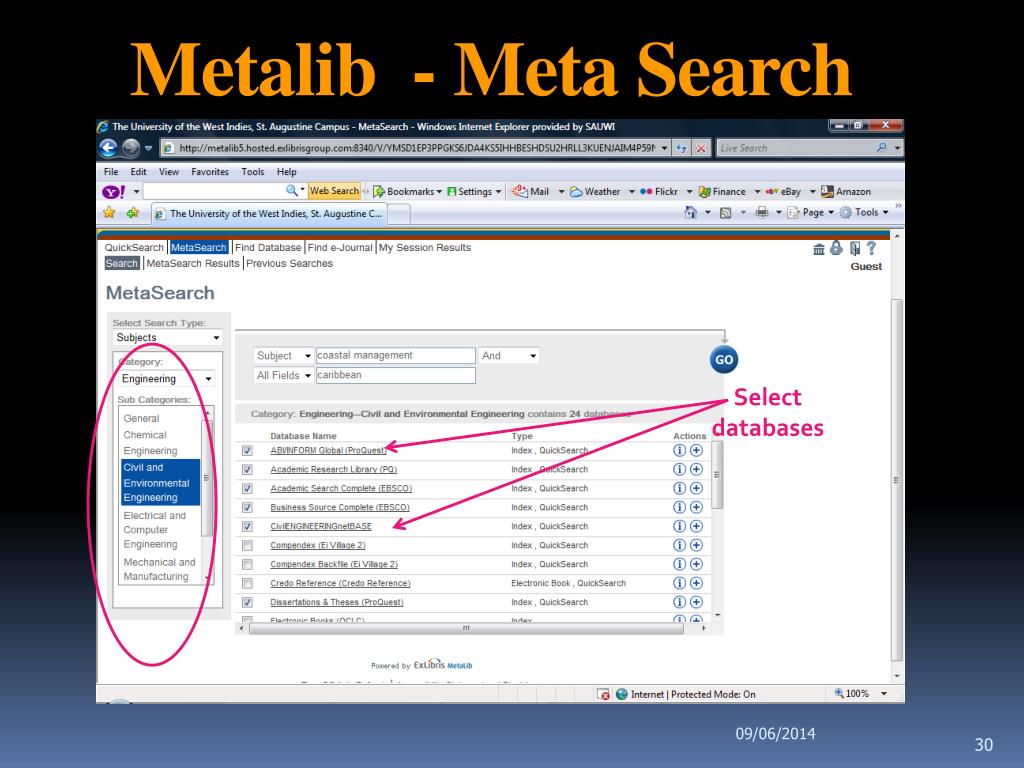Open All Fields dropdown
Viewport: 1024px width, 768px height.
pos(283,375)
